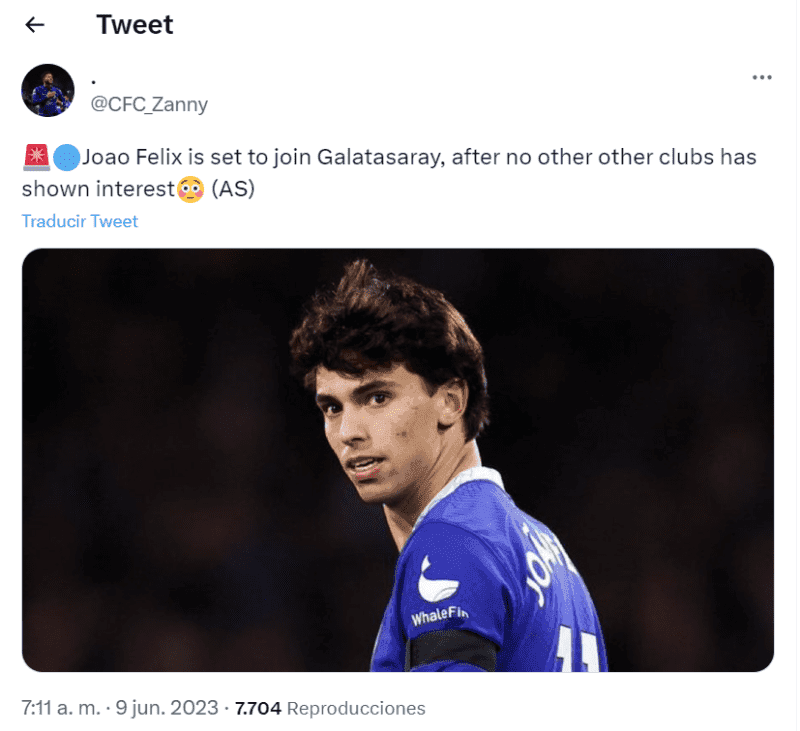Image resolution: width=800 pixels, height=731 pixels.
Task: Click the dot display name above the handle
Action: pos(93,79)
